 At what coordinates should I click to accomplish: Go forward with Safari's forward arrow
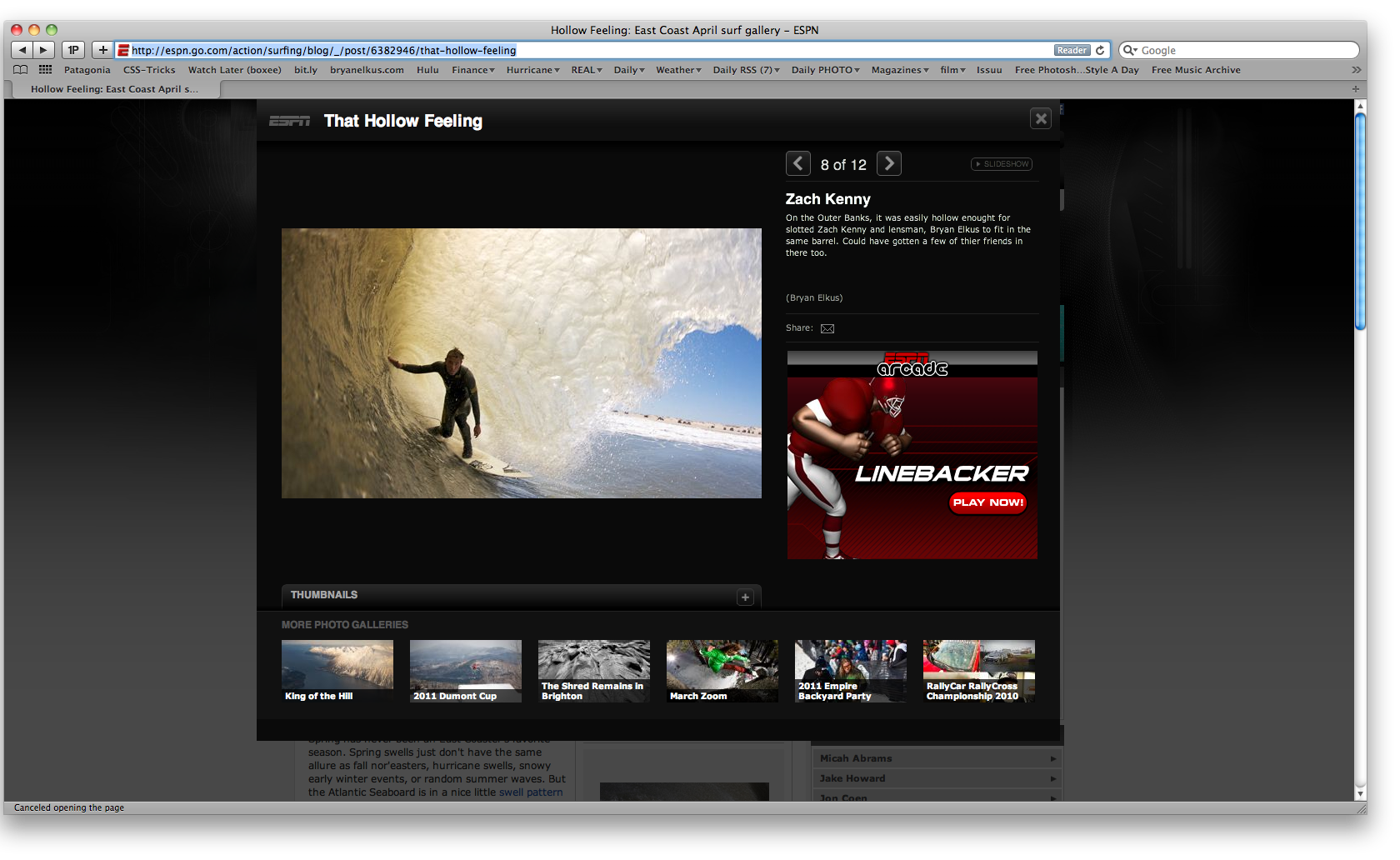click(44, 50)
